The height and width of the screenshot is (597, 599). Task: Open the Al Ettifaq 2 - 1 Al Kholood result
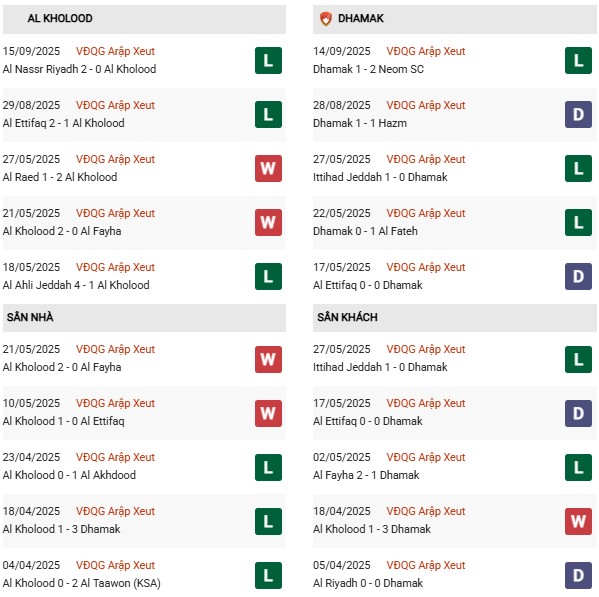(x=63, y=123)
